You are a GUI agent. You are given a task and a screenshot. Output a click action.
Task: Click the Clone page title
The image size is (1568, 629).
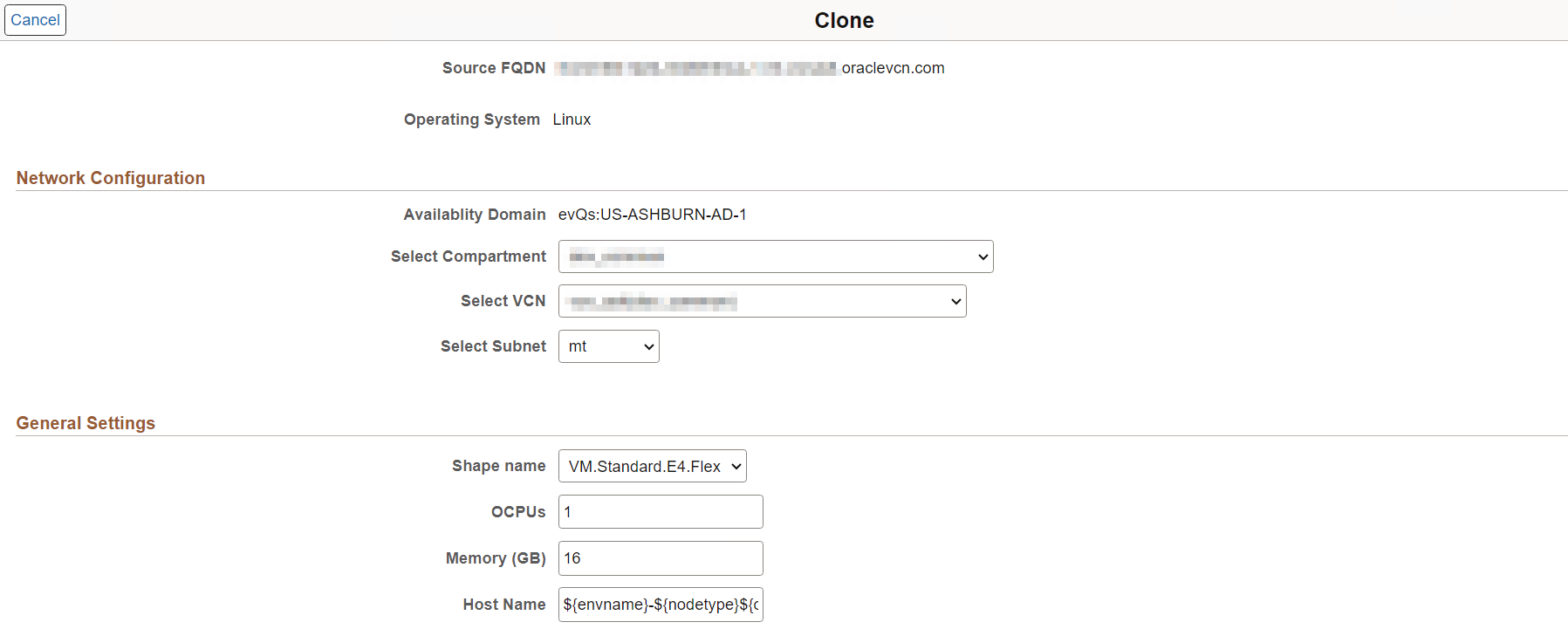[x=844, y=20]
